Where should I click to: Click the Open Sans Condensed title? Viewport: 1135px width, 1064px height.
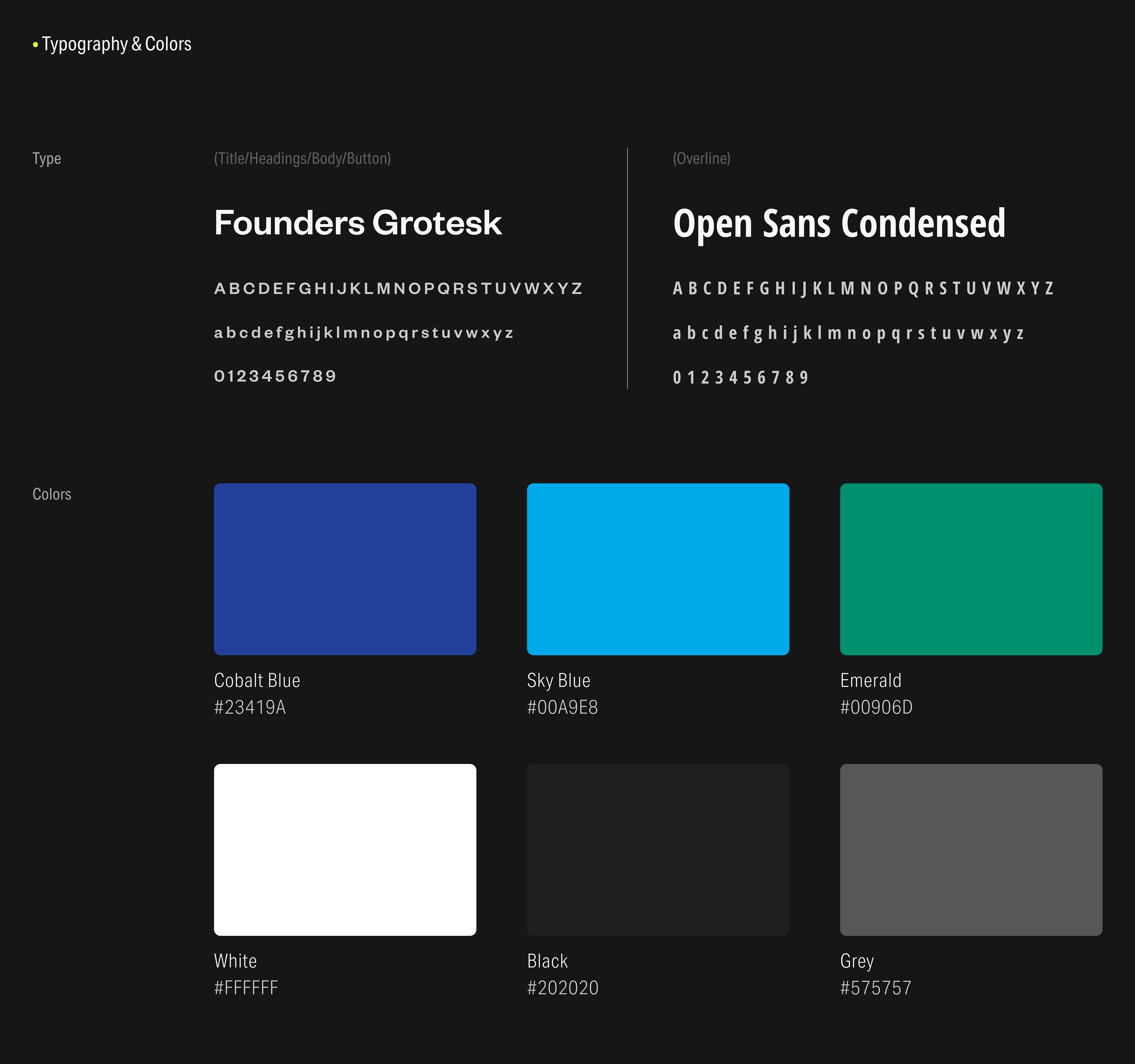(839, 223)
